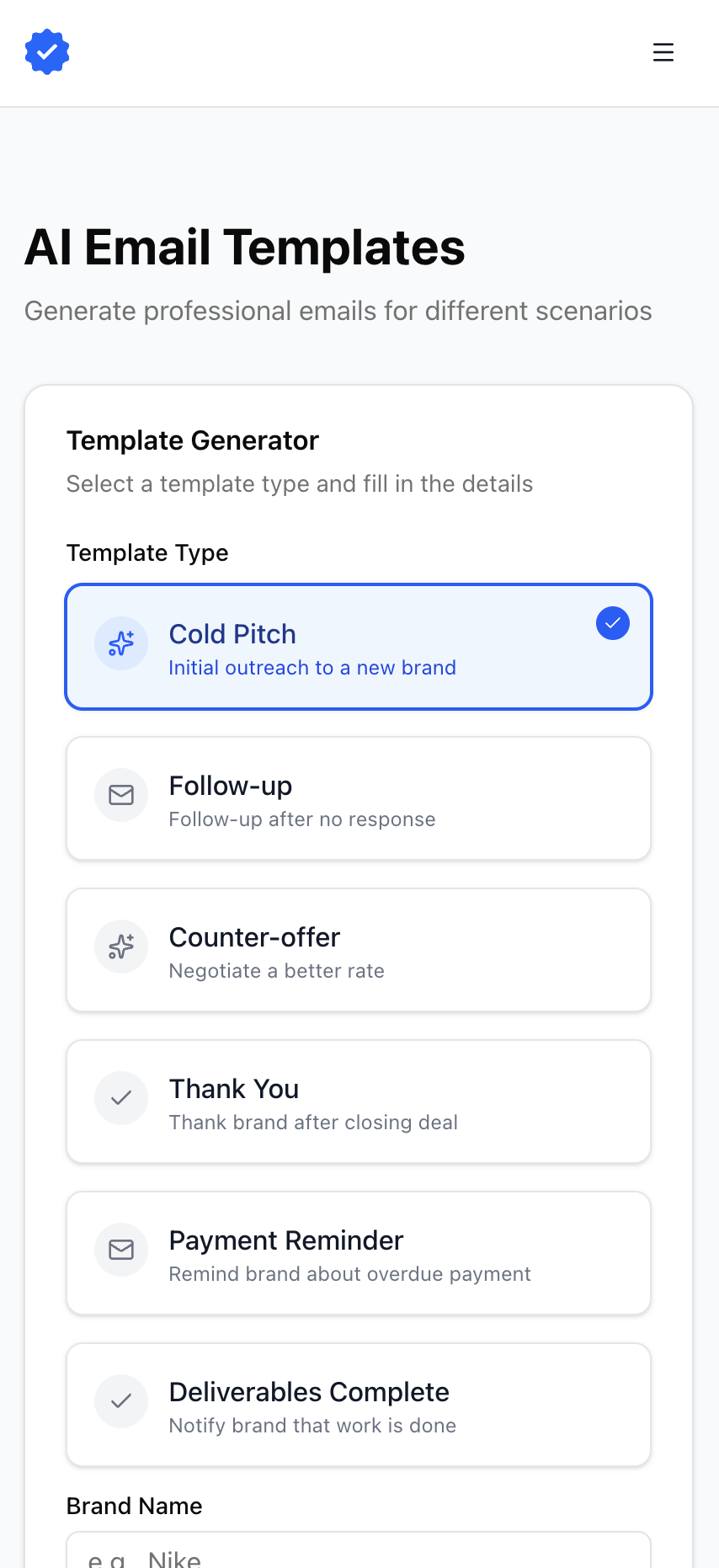Screen dimensions: 719x1568
Task: Open the hamburger navigation menu
Action: point(663,52)
